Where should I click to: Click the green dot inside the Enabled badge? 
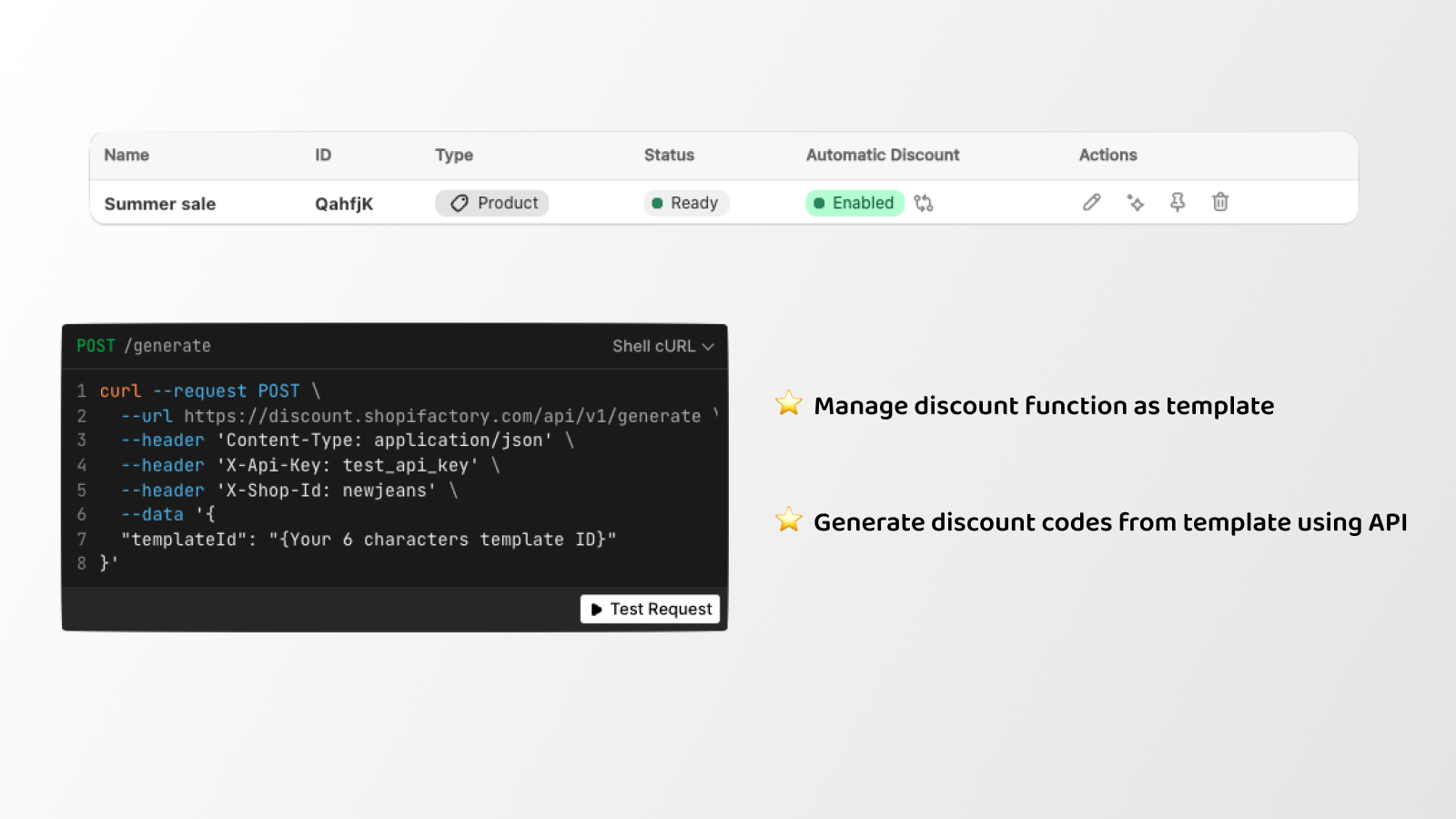click(x=821, y=203)
